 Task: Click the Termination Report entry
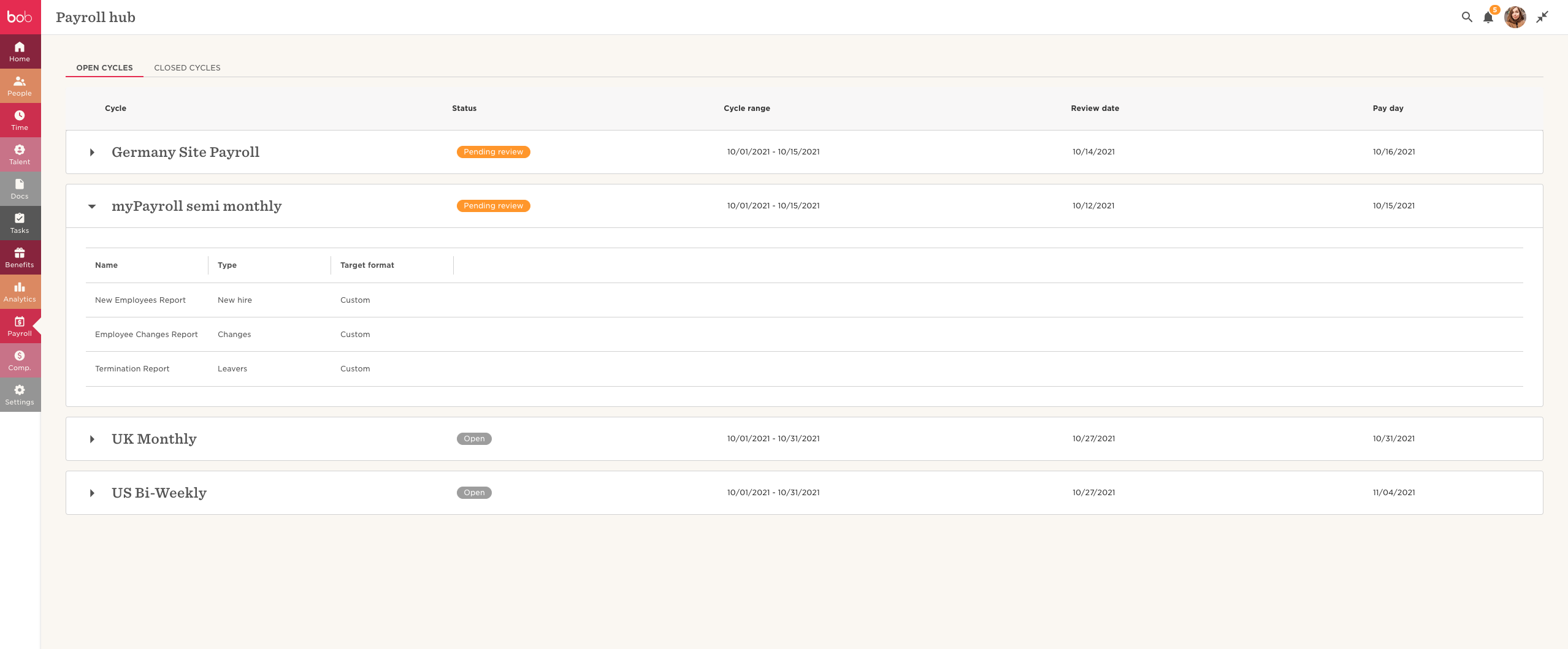pos(132,368)
